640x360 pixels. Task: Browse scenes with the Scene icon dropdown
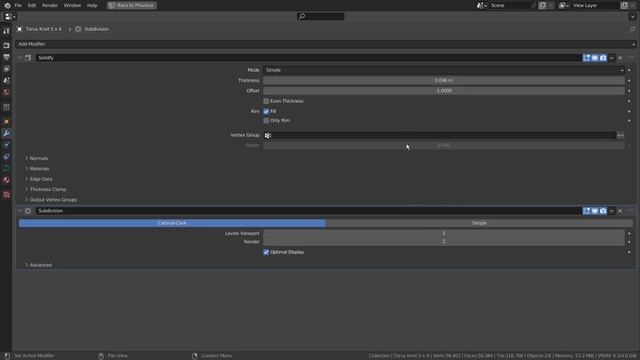482,5
